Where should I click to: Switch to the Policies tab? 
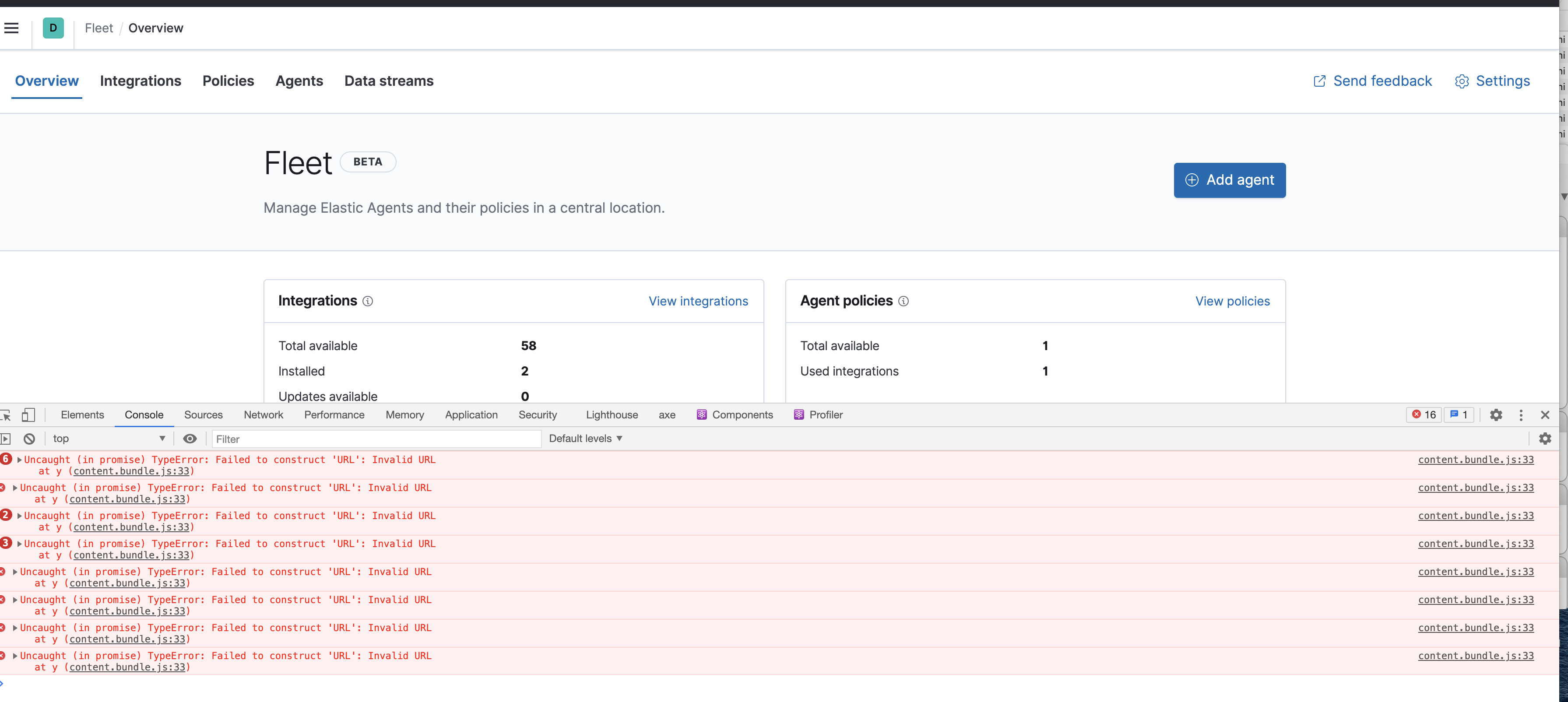(228, 81)
